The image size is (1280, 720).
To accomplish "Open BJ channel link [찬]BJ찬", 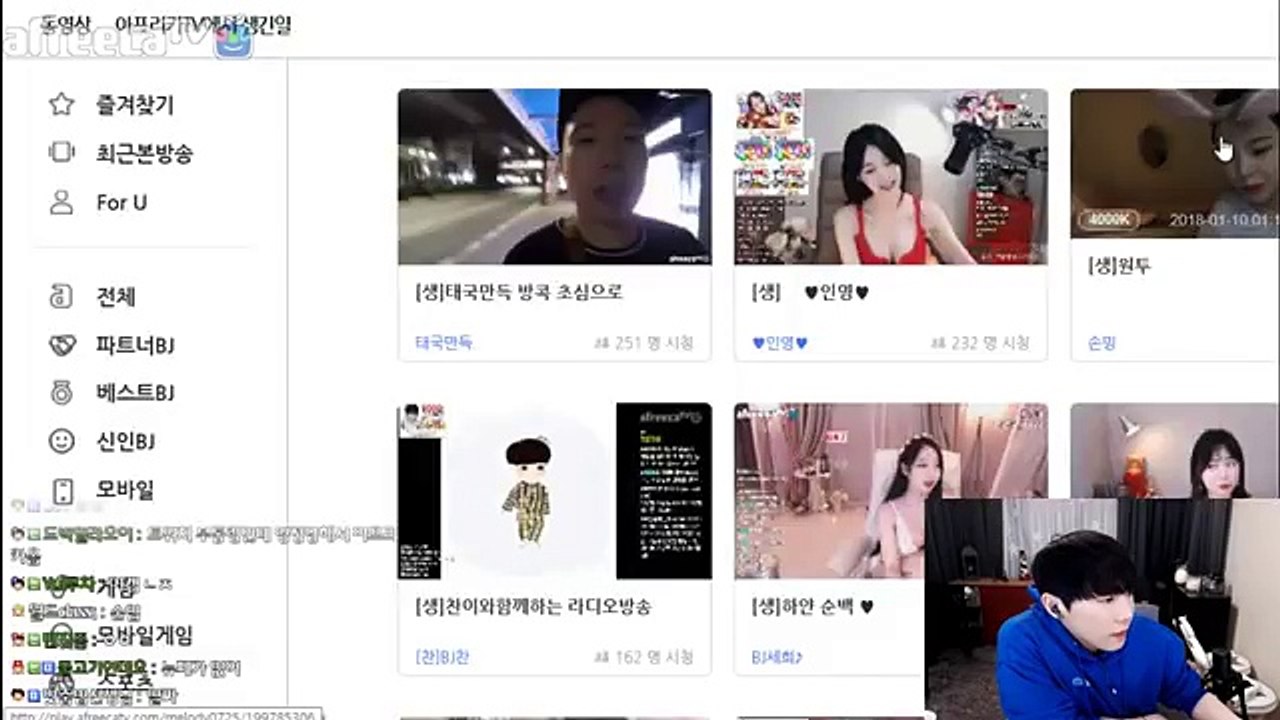I will tap(442, 657).
